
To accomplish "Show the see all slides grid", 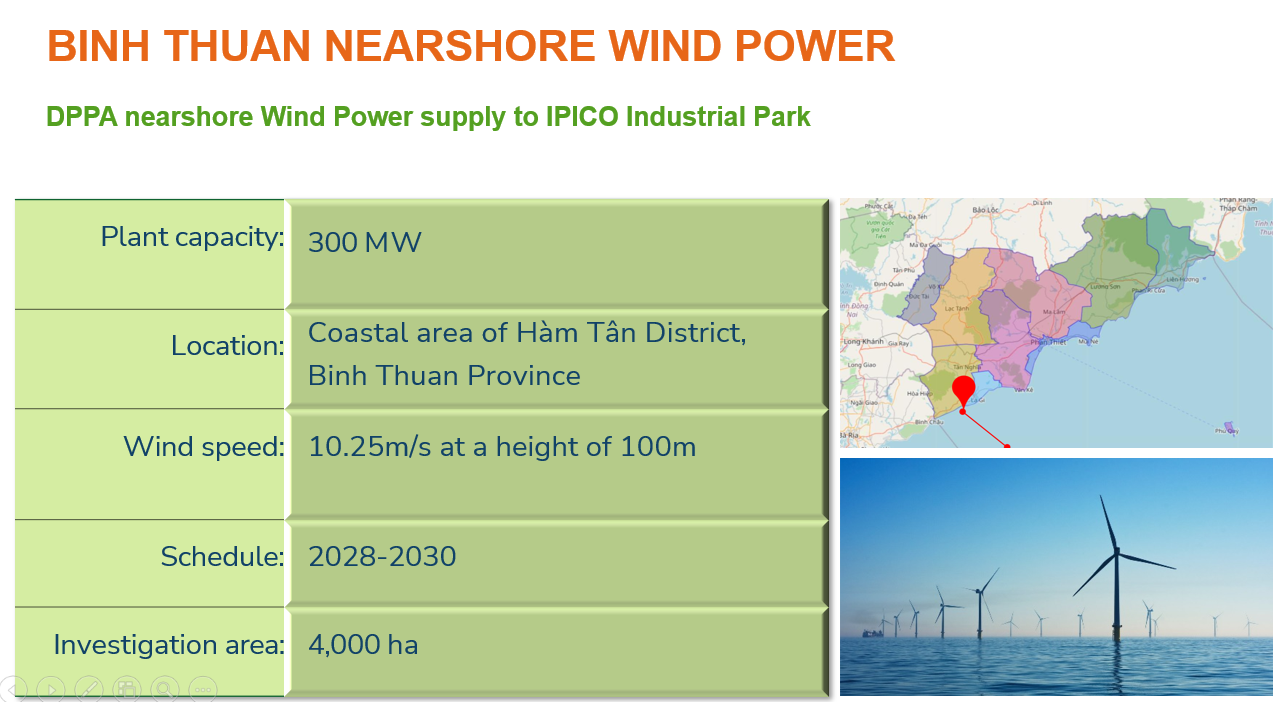I will click(126, 689).
